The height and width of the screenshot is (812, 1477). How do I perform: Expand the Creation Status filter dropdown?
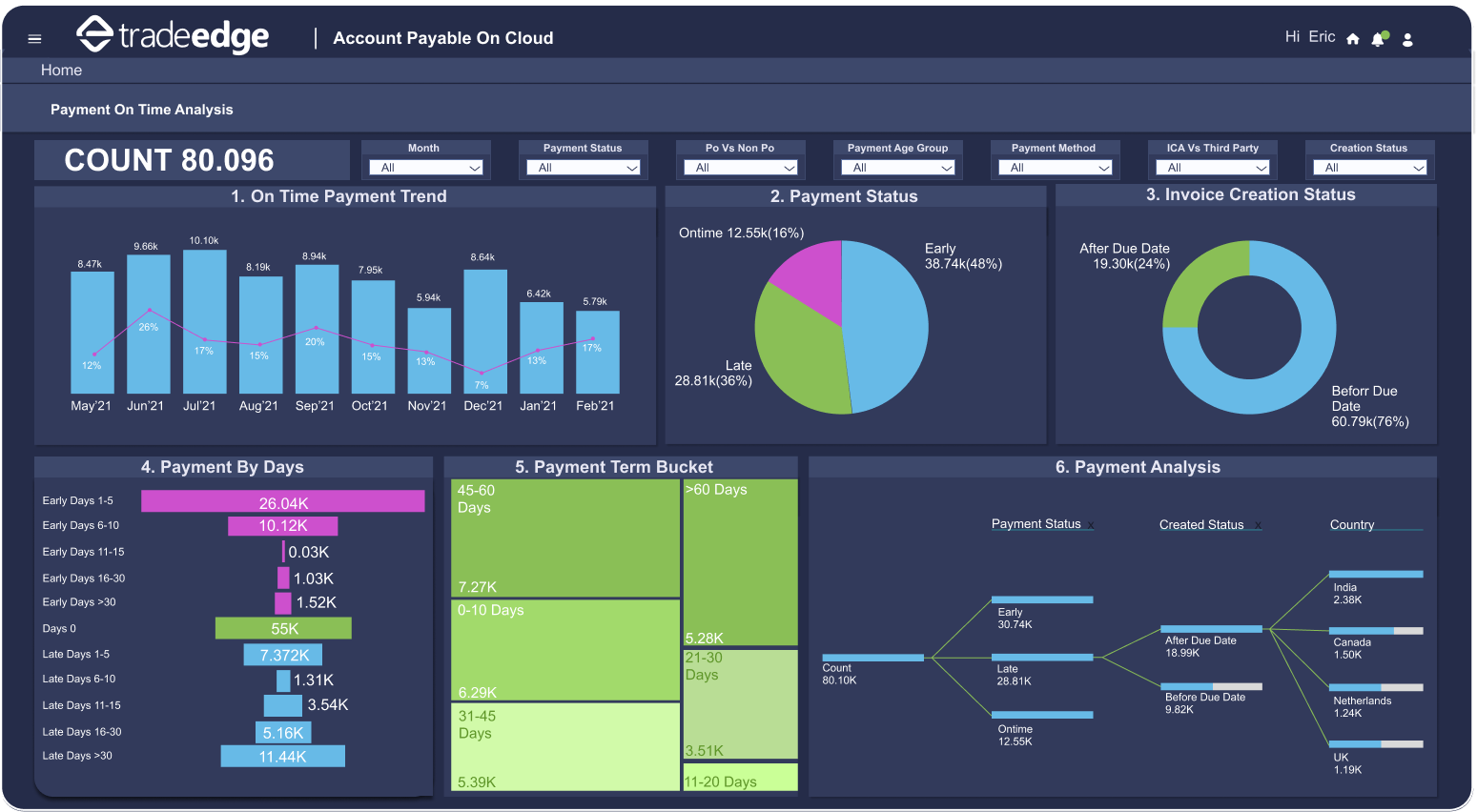tap(1369, 168)
